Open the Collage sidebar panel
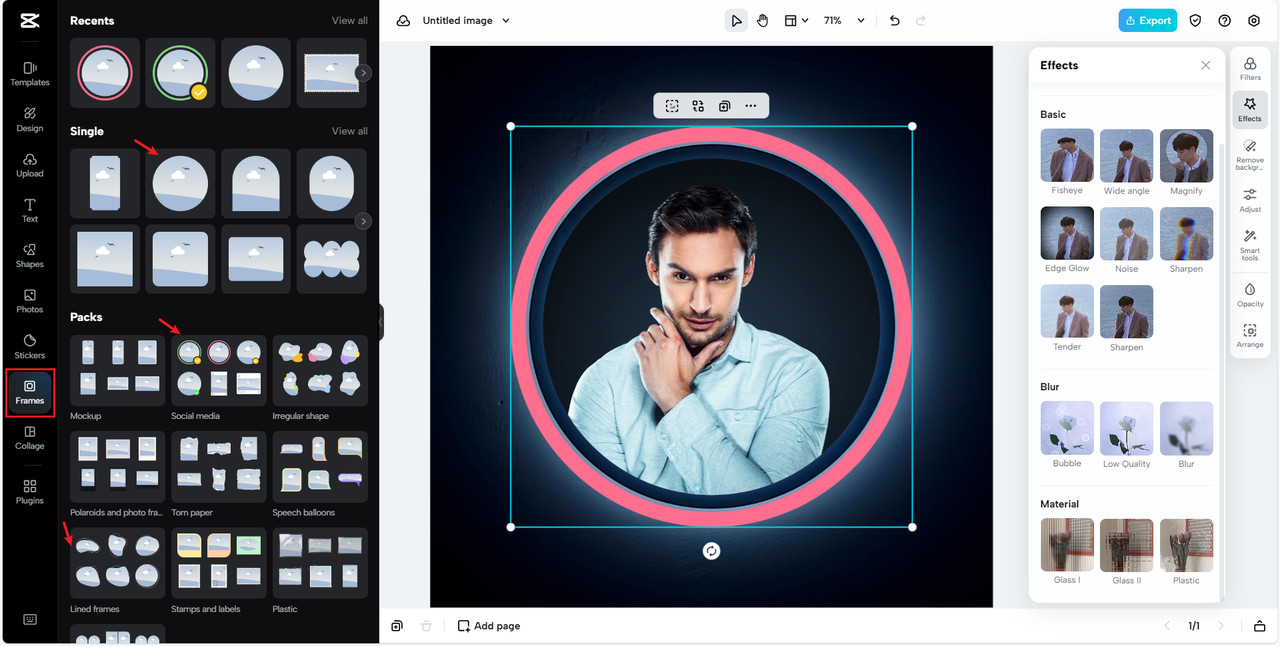 [x=30, y=438]
